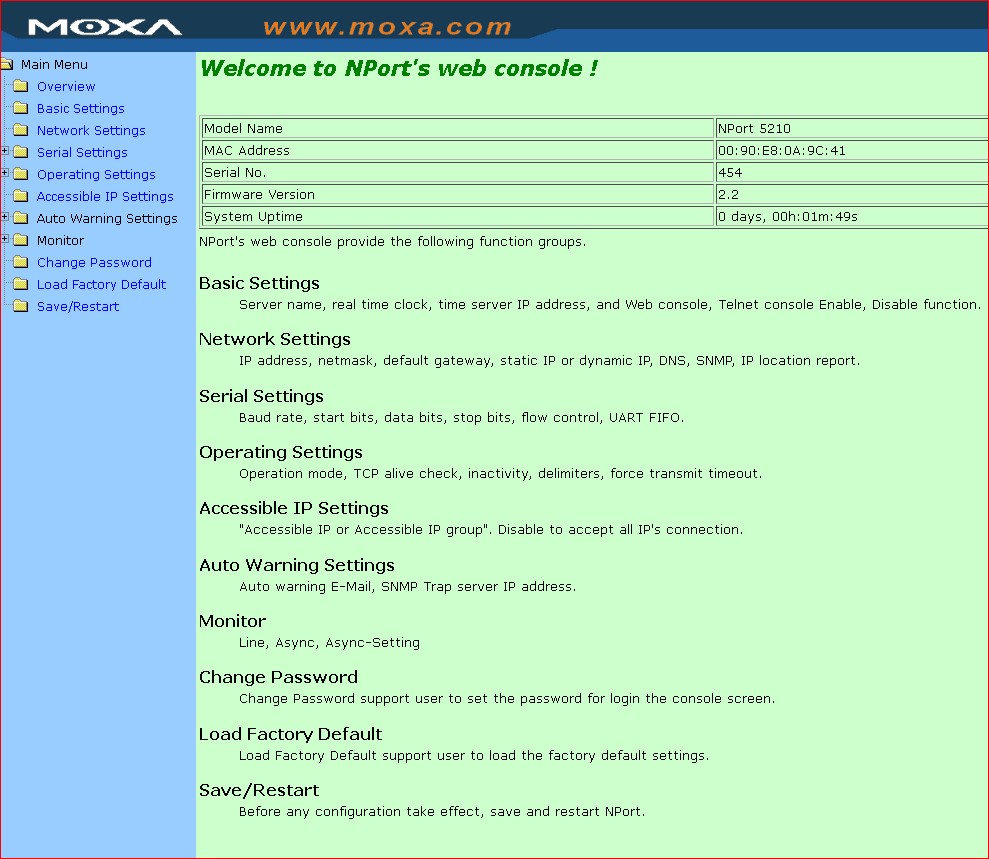Click the NPort 5210 model value cell
The width and height of the screenshot is (989, 859).
click(x=851, y=129)
